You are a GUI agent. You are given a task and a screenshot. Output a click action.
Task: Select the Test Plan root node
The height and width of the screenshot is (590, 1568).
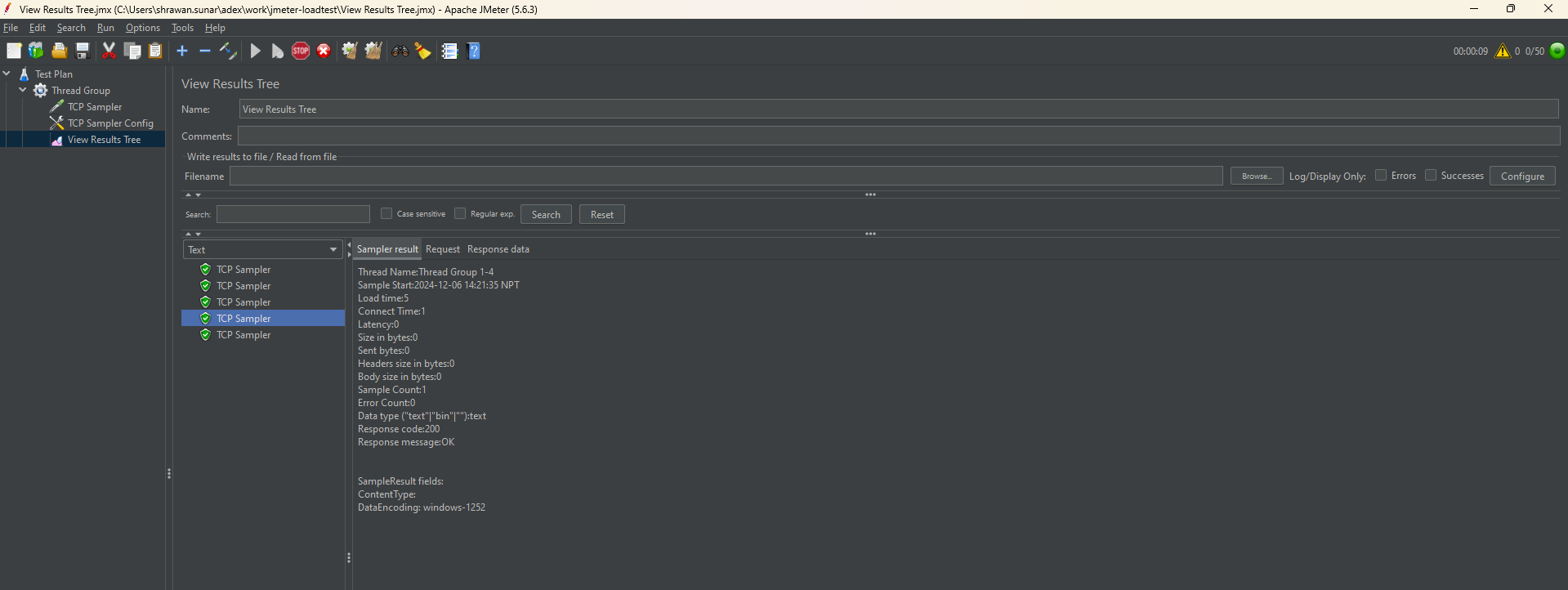tap(53, 74)
